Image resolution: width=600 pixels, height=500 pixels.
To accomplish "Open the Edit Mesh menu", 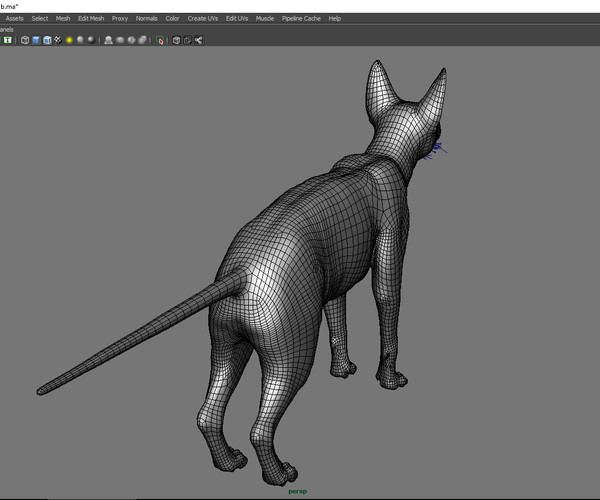I will click(91, 18).
